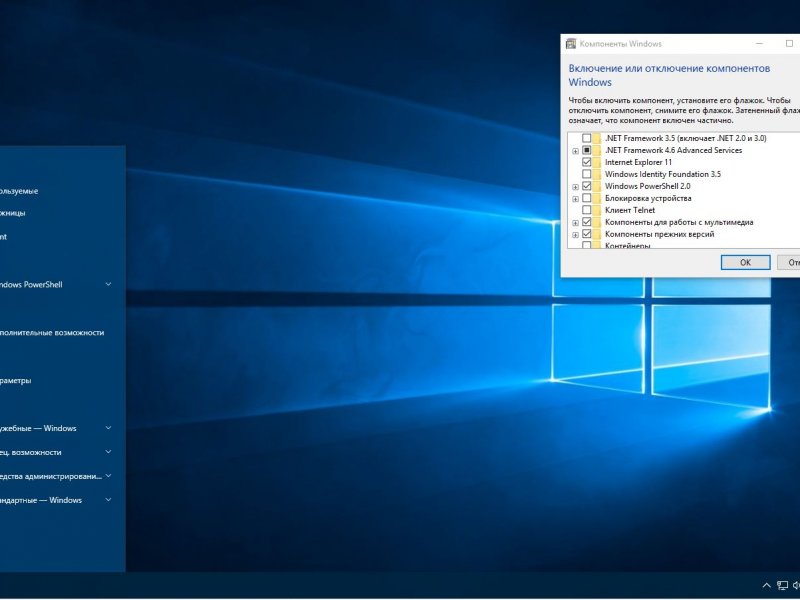Click folder icon beside Internet Explorer 11
The height and width of the screenshot is (600, 800).
tap(597, 162)
